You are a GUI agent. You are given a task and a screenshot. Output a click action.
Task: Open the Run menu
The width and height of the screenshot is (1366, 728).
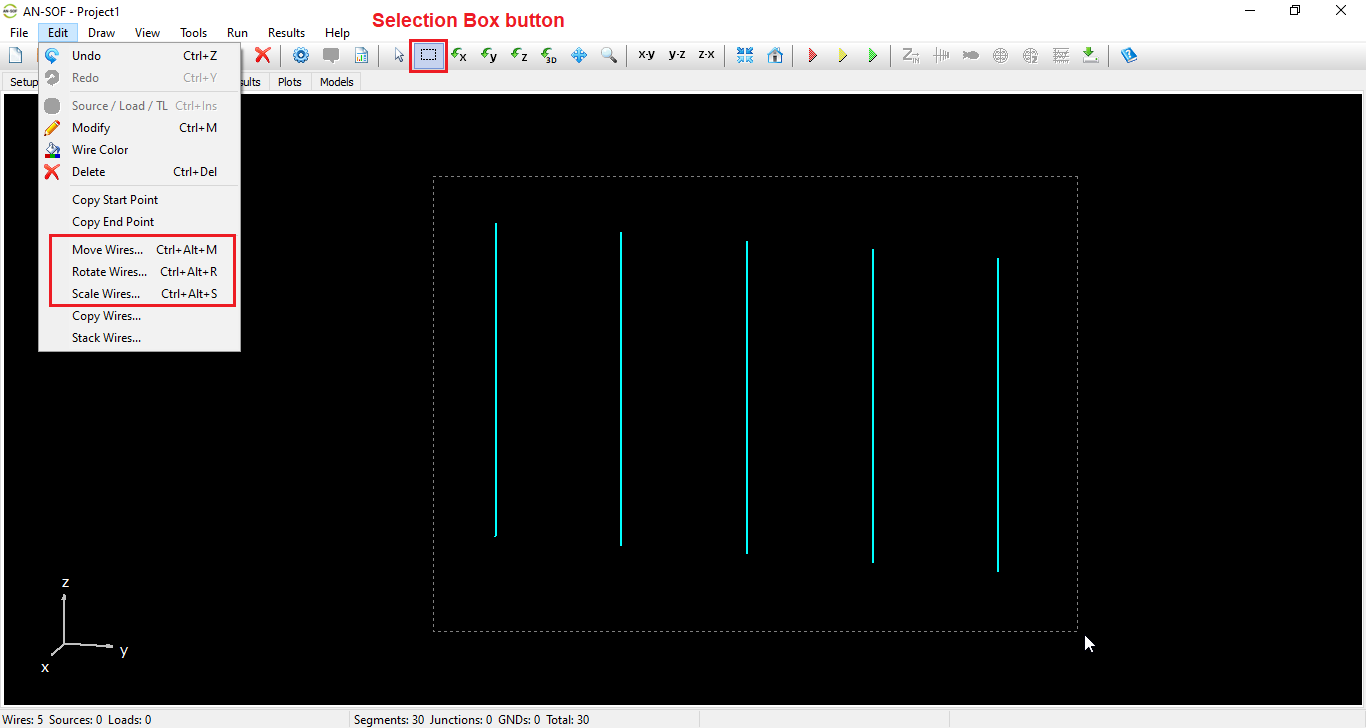click(237, 33)
